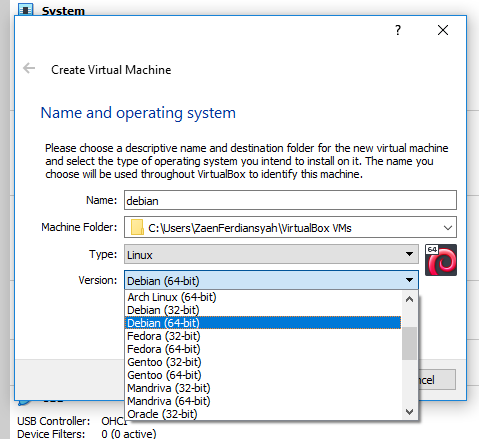Screen dimensions: 479x439
Task: Click the version list scrollbar thumb
Action: 409,343
